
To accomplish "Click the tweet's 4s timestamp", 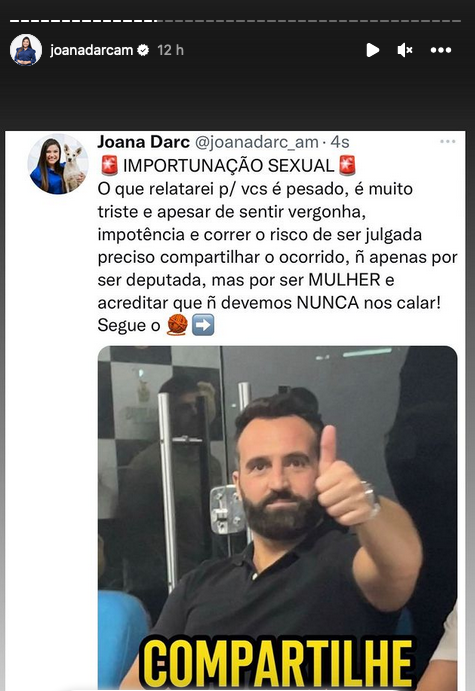I will [x=340, y=142].
